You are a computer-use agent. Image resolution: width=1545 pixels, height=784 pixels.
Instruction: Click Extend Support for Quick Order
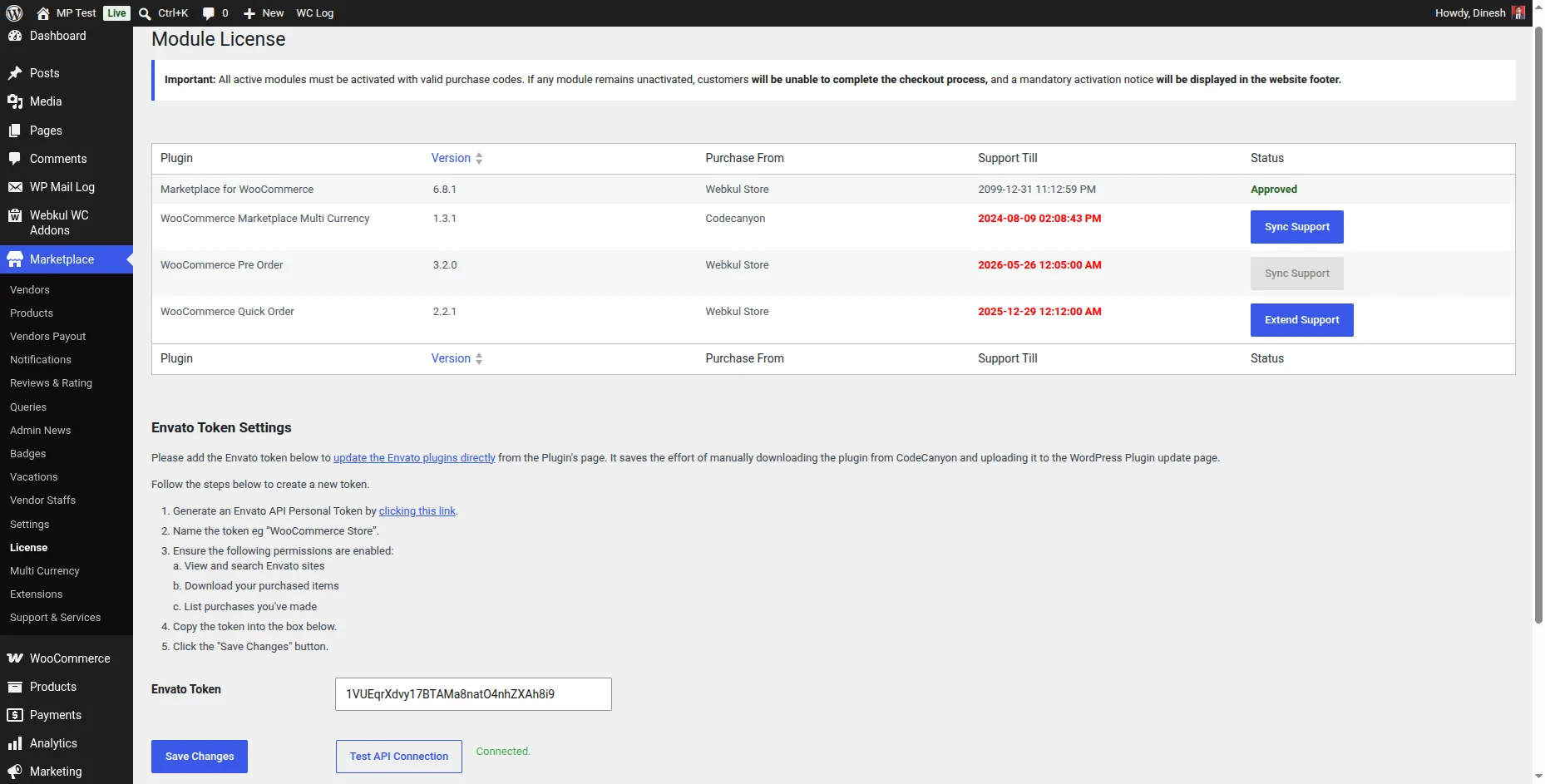point(1301,320)
